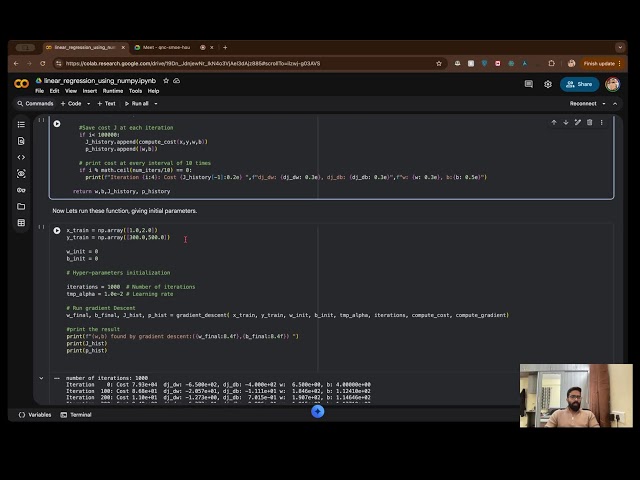
Task: Expand the Code dropdown arrow
Action: tap(89, 104)
